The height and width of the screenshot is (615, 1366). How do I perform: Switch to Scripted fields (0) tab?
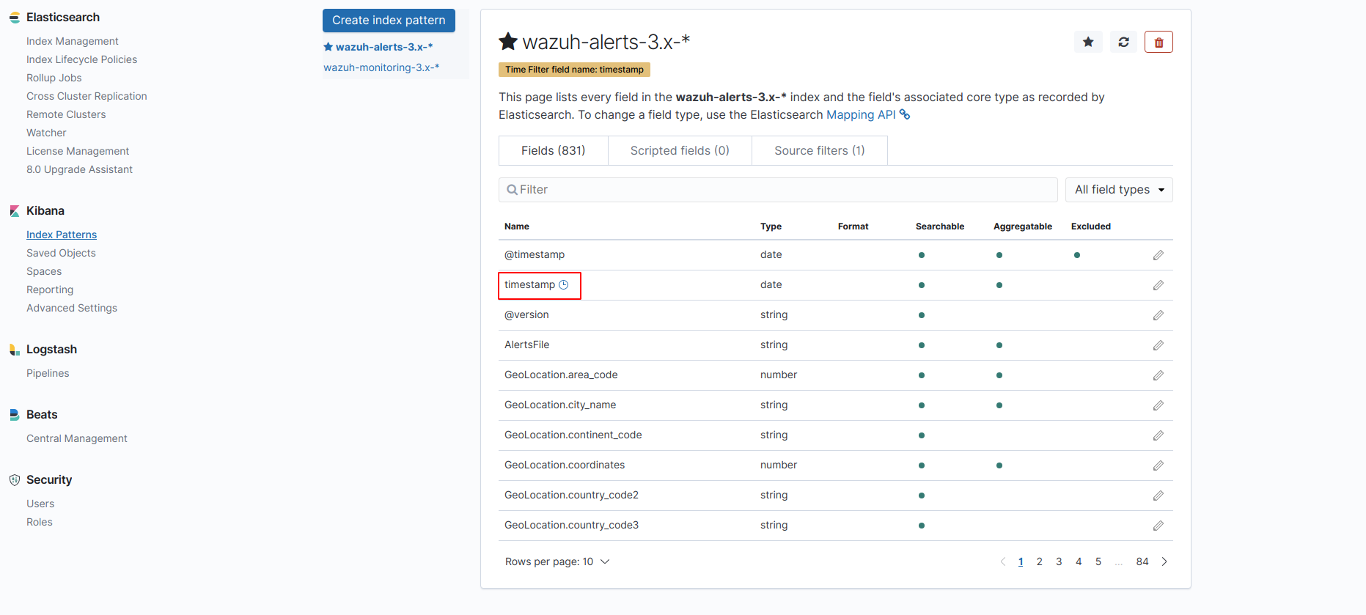pyautogui.click(x=680, y=151)
